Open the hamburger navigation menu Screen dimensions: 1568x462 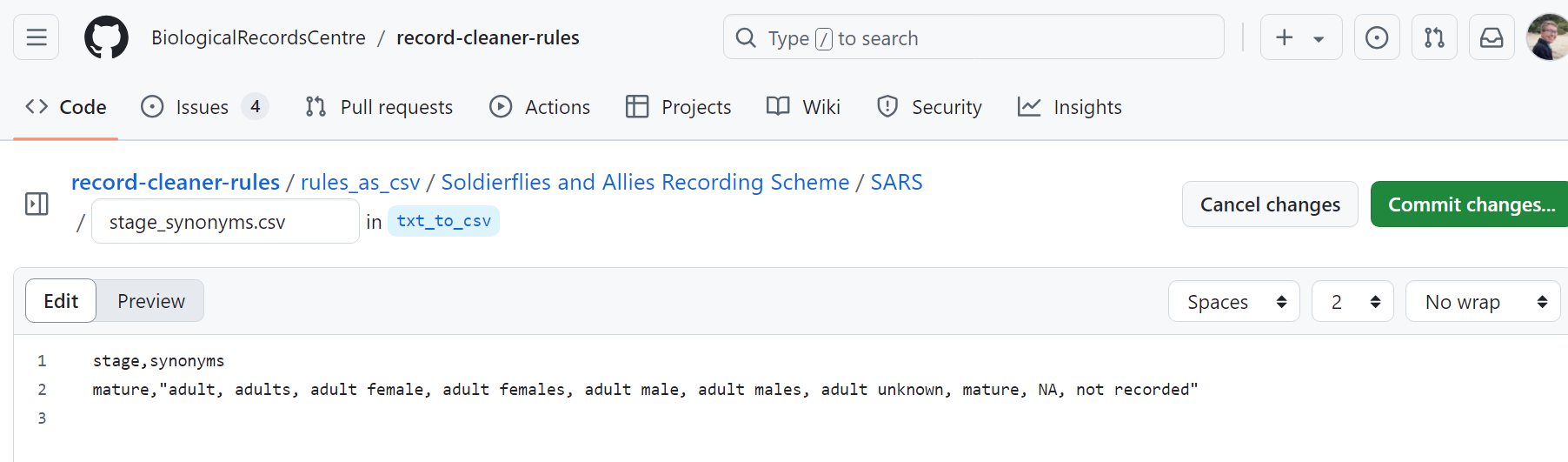click(x=37, y=37)
